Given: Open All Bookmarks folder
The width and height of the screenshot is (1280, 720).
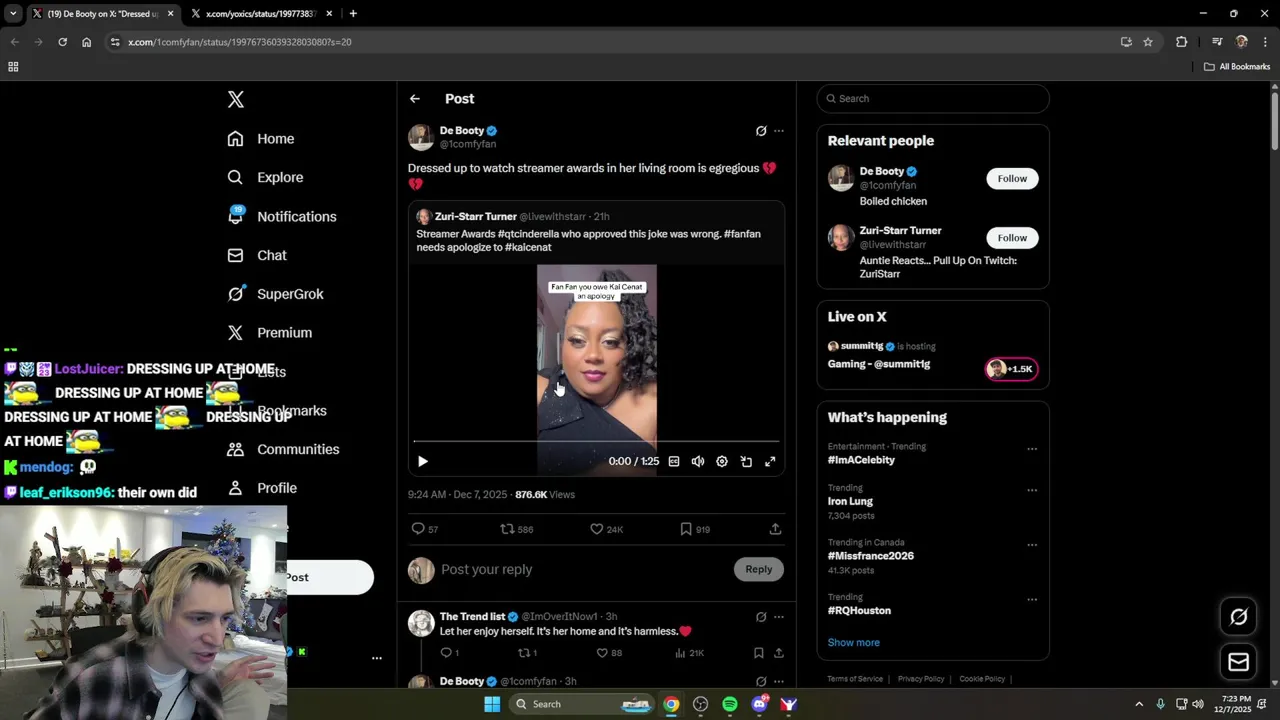Looking at the screenshot, I should pyautogui.click(x=1237, y=67).
